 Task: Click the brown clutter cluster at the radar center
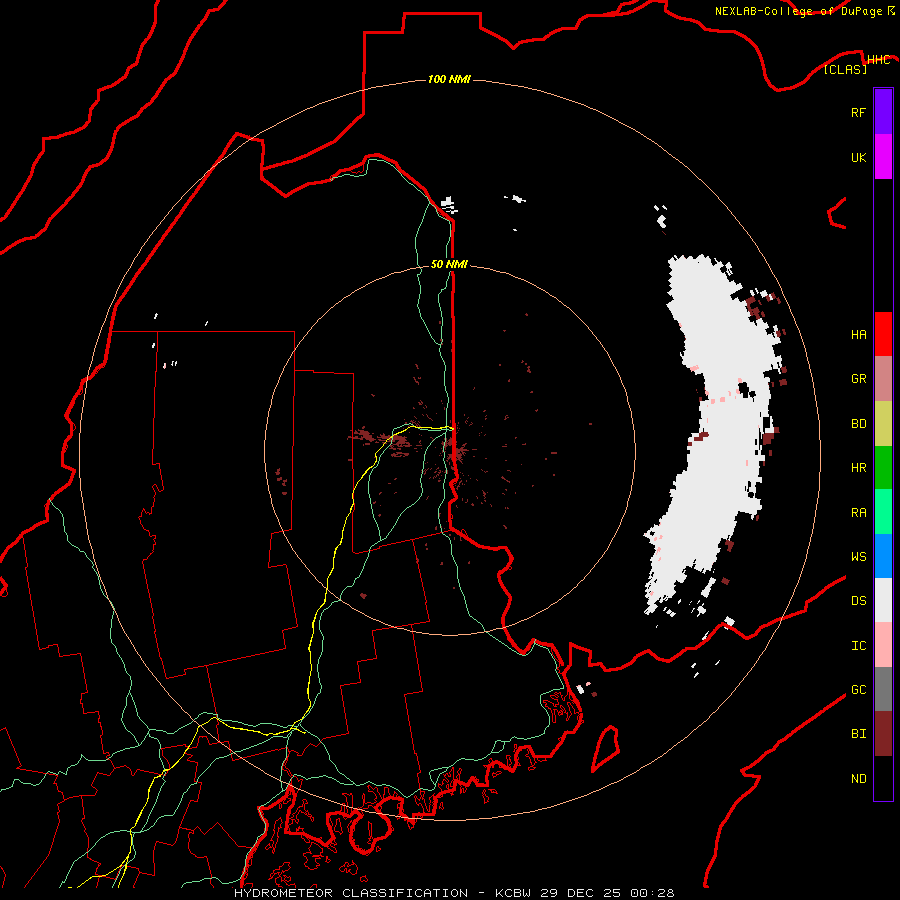[x=455, y=451]
